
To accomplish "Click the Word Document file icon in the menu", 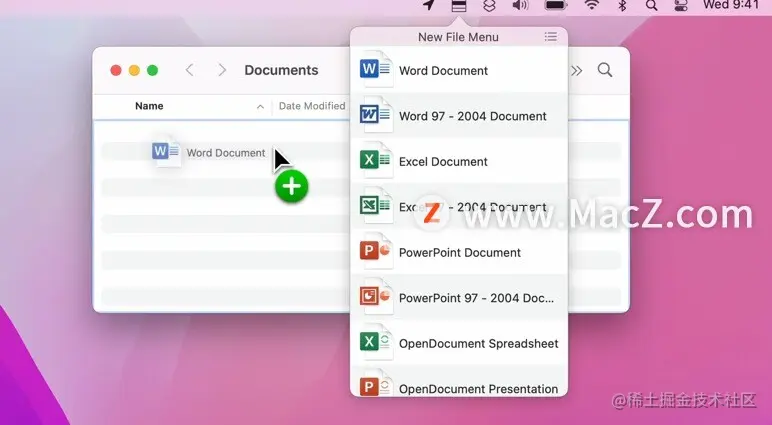I will [376, 69].
